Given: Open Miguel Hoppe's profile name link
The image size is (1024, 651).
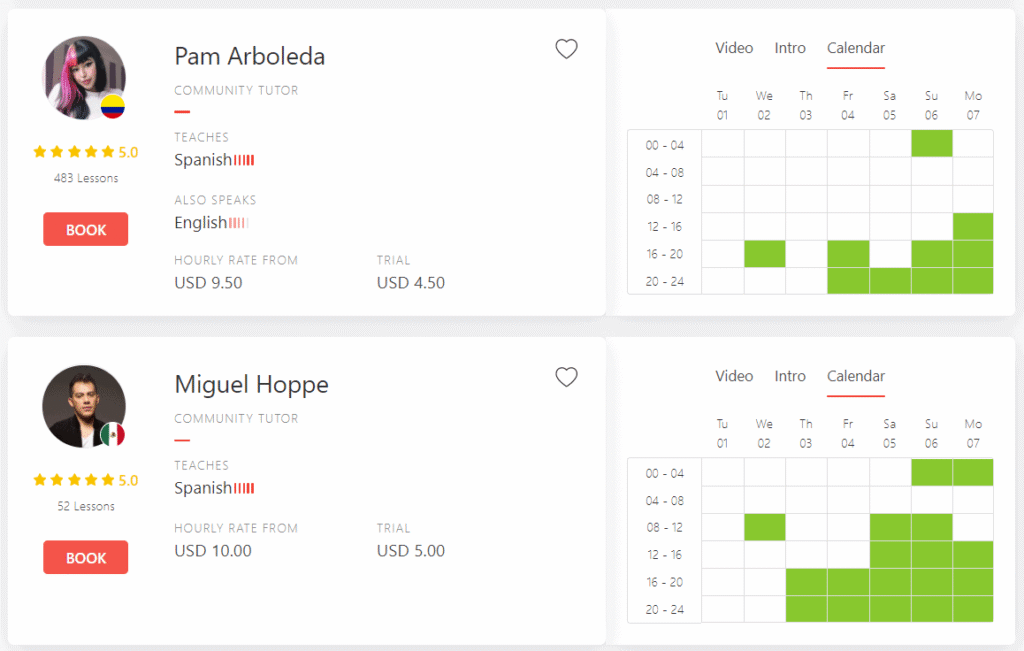Looking at the screenshot, I should point(251,385).
